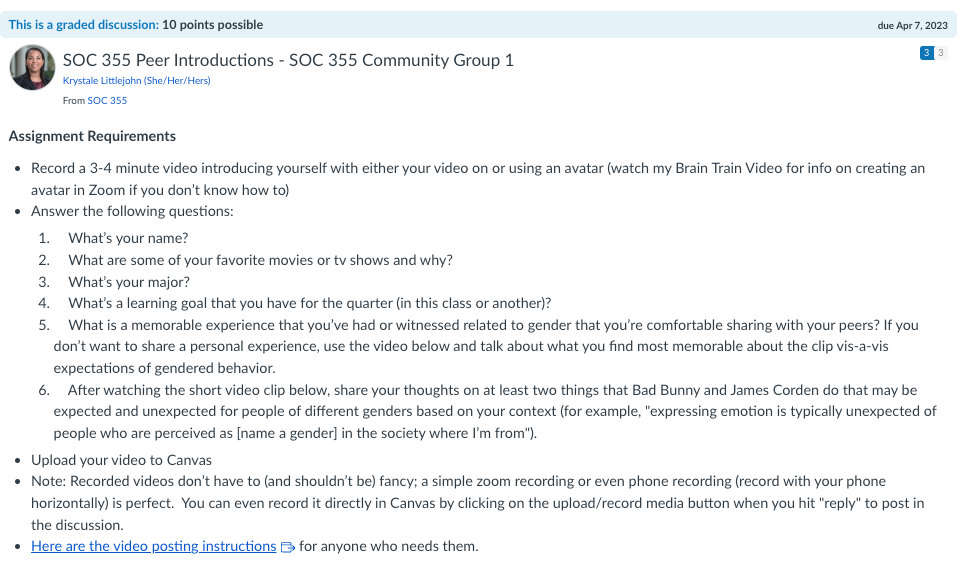Screen dimensions: 968x568
Task: Click 'This is a graded discussion' label
Action: point(83,25)
